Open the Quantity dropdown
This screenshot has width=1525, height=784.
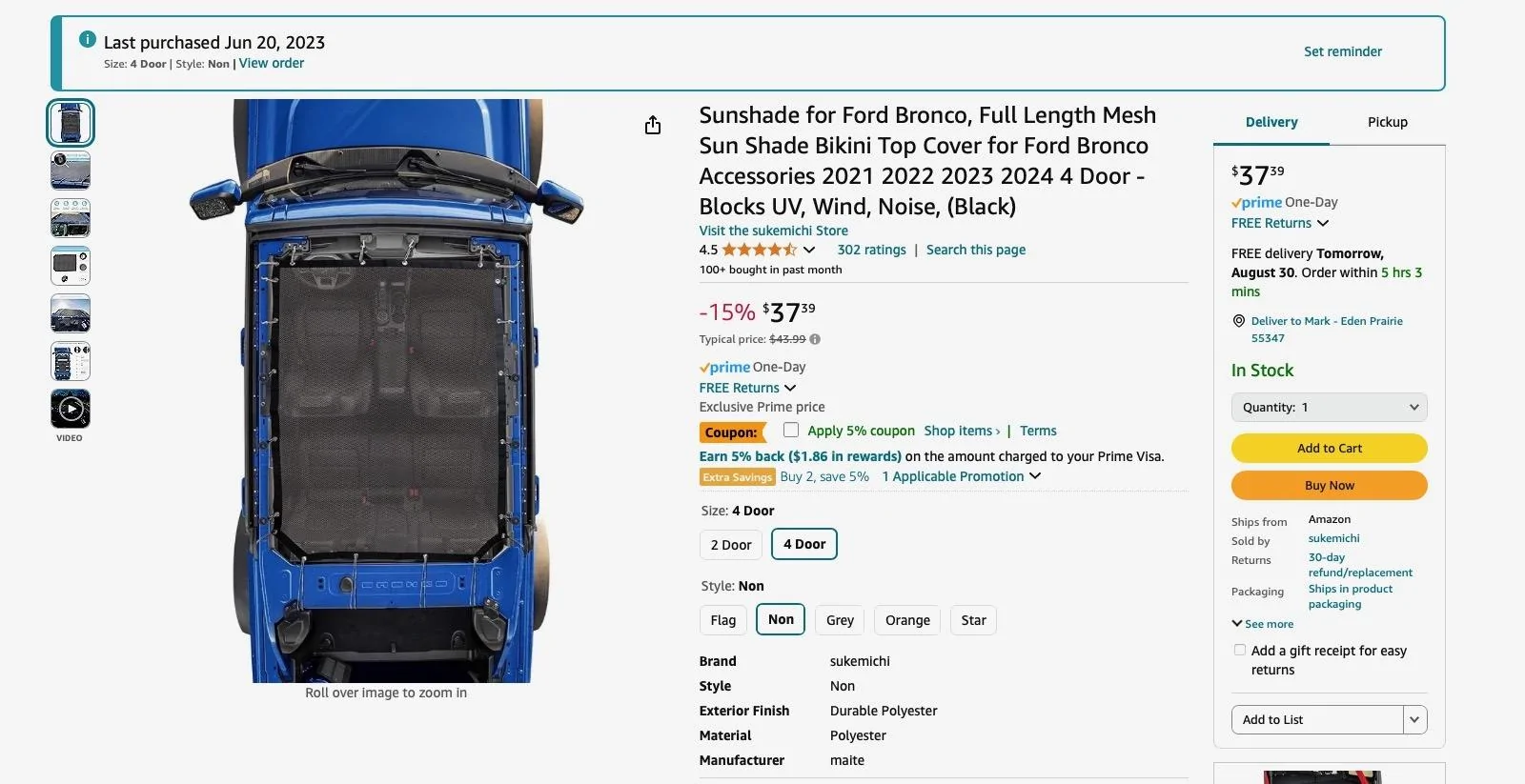tap(1330, 407)
